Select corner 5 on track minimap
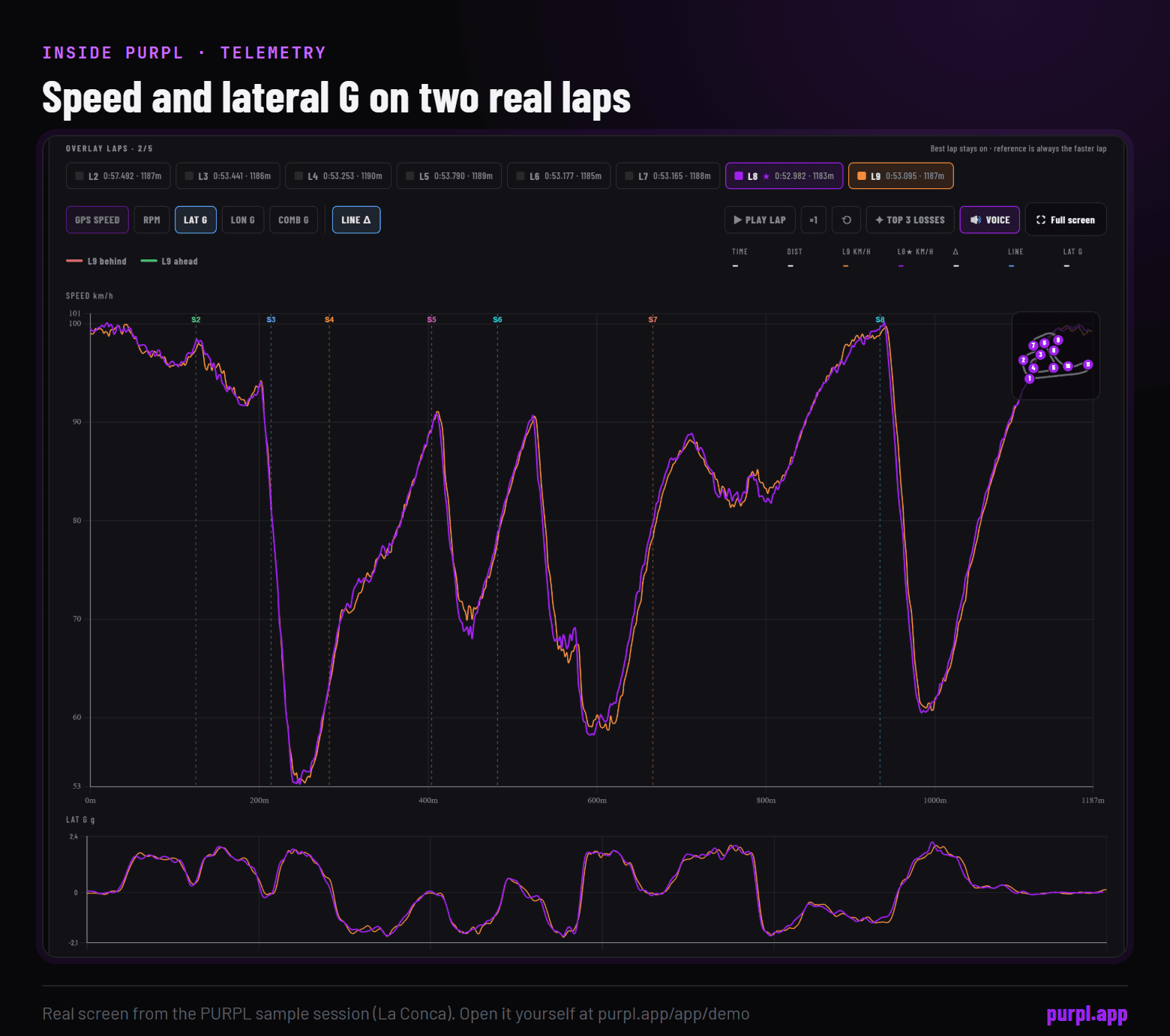 [x=1054, y=367]
